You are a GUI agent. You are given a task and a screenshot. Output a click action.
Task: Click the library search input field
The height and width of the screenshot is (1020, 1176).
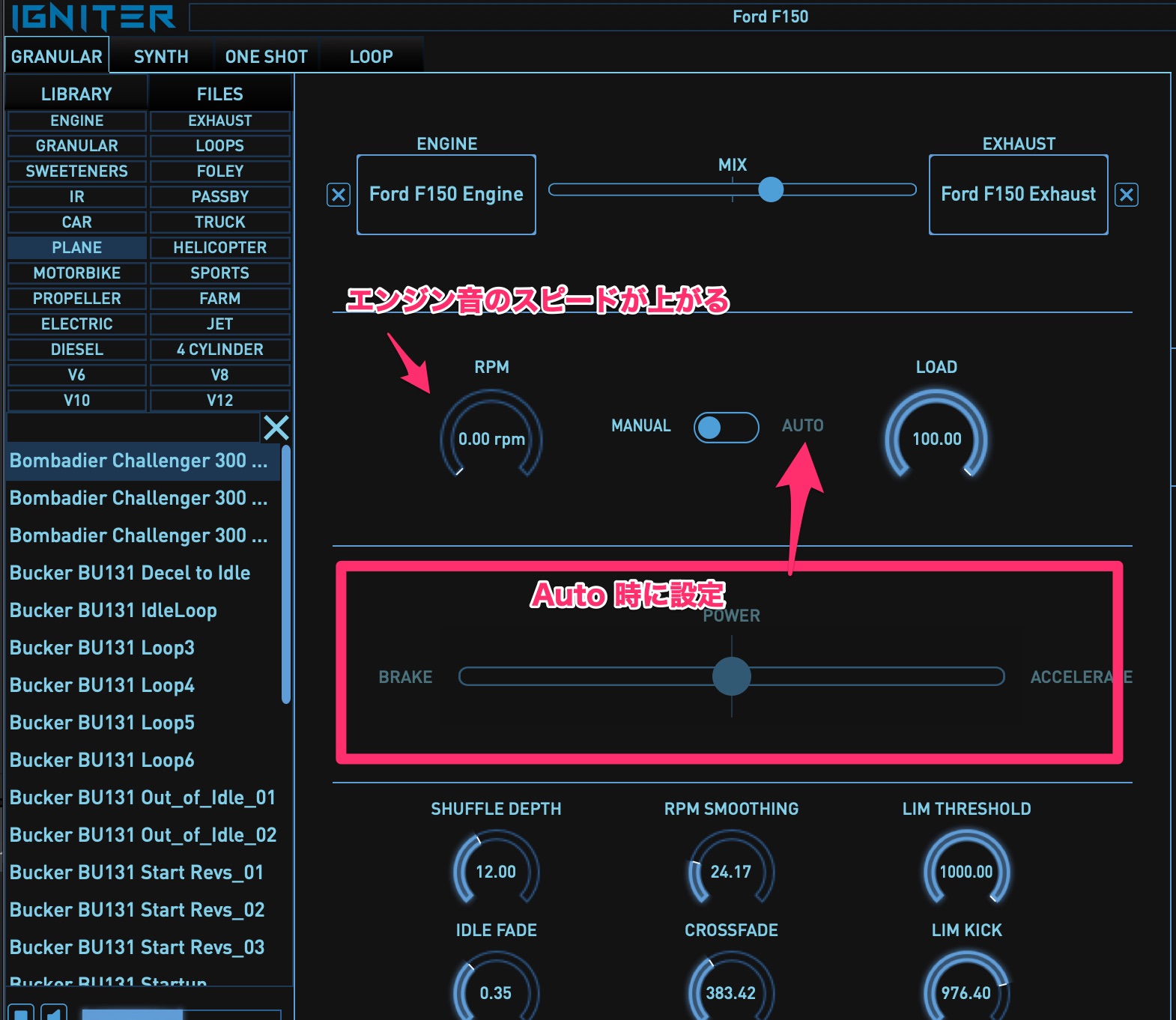click(x=133, y=428)
